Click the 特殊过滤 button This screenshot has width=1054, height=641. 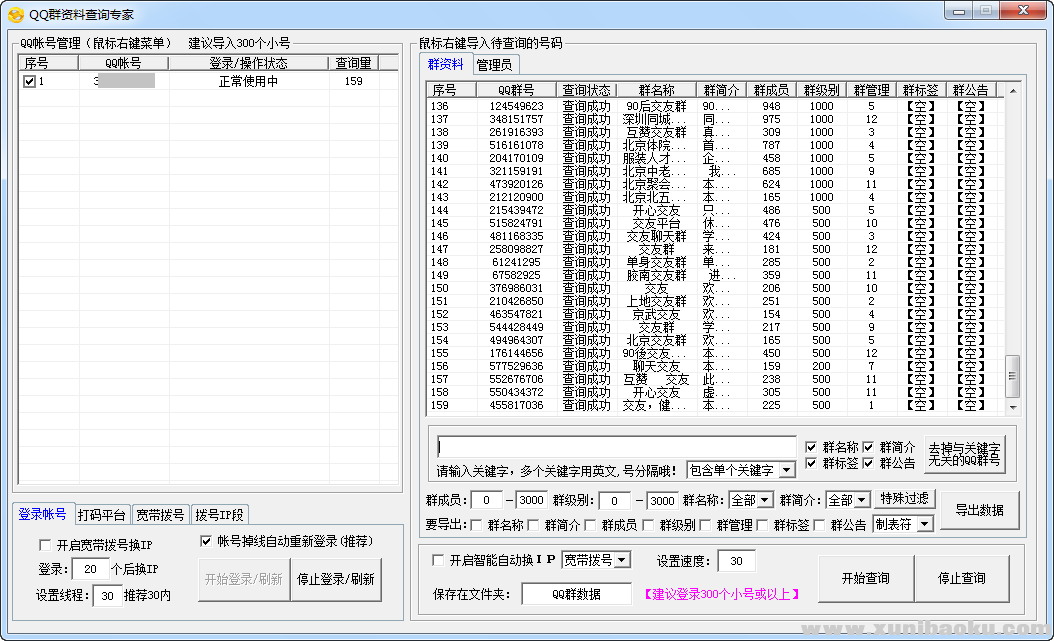point(905,499)
